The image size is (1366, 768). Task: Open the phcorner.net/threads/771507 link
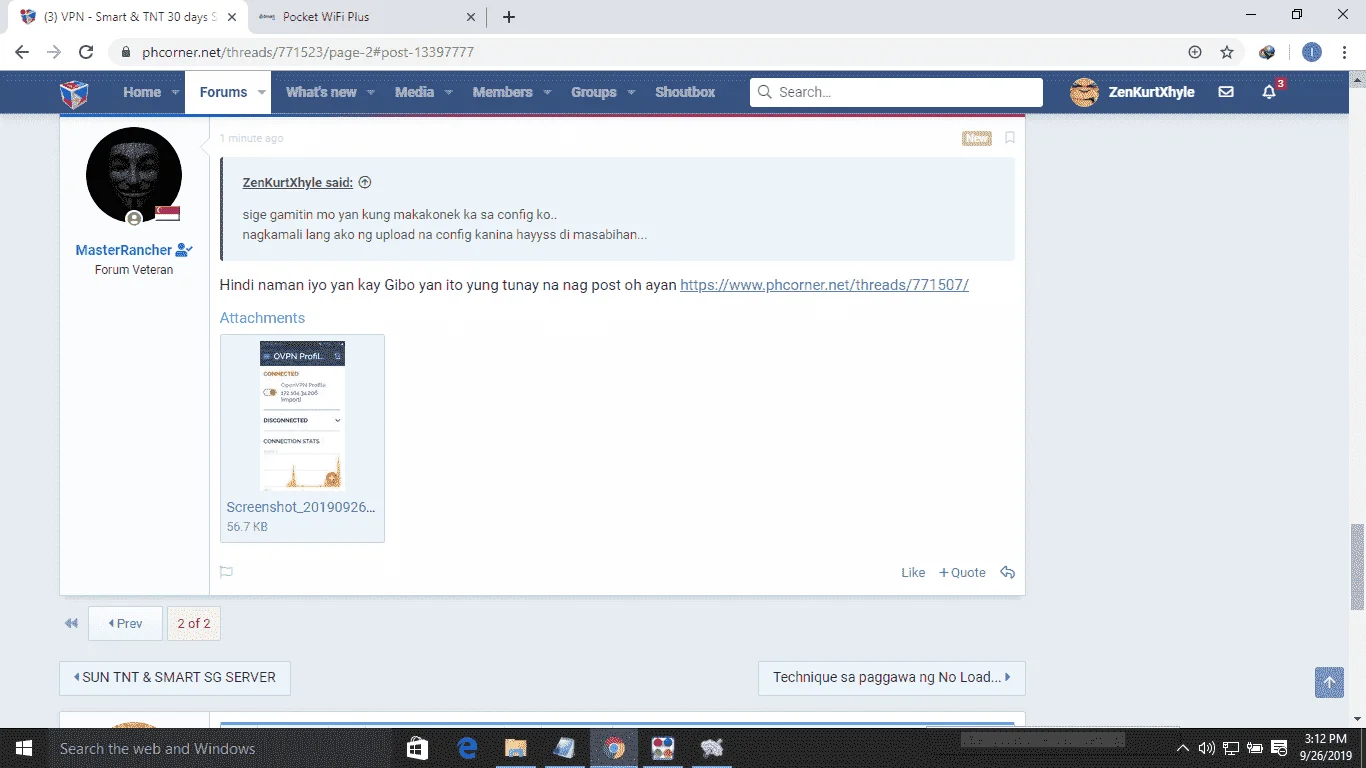coord(824,285)
